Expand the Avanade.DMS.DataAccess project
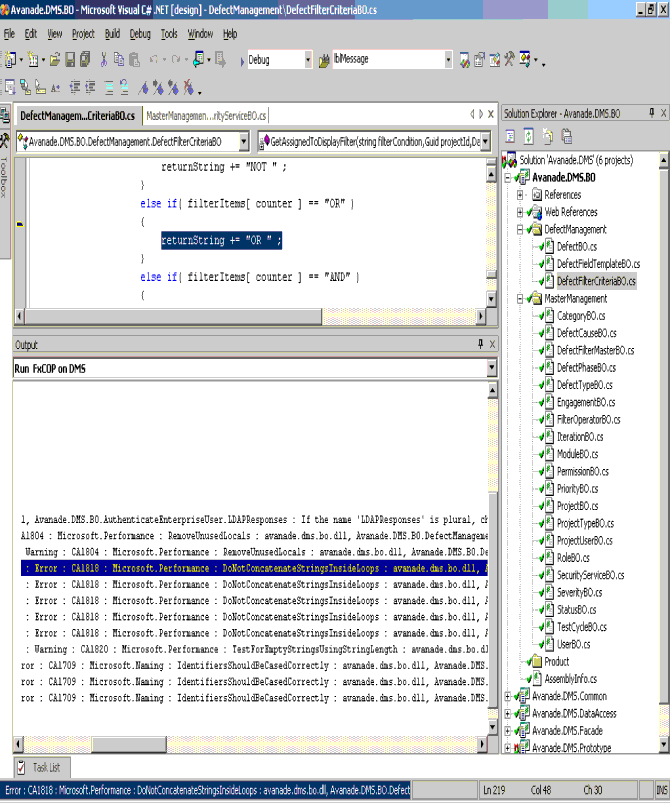This screenshot has width=670, height=803. [508, 713]
